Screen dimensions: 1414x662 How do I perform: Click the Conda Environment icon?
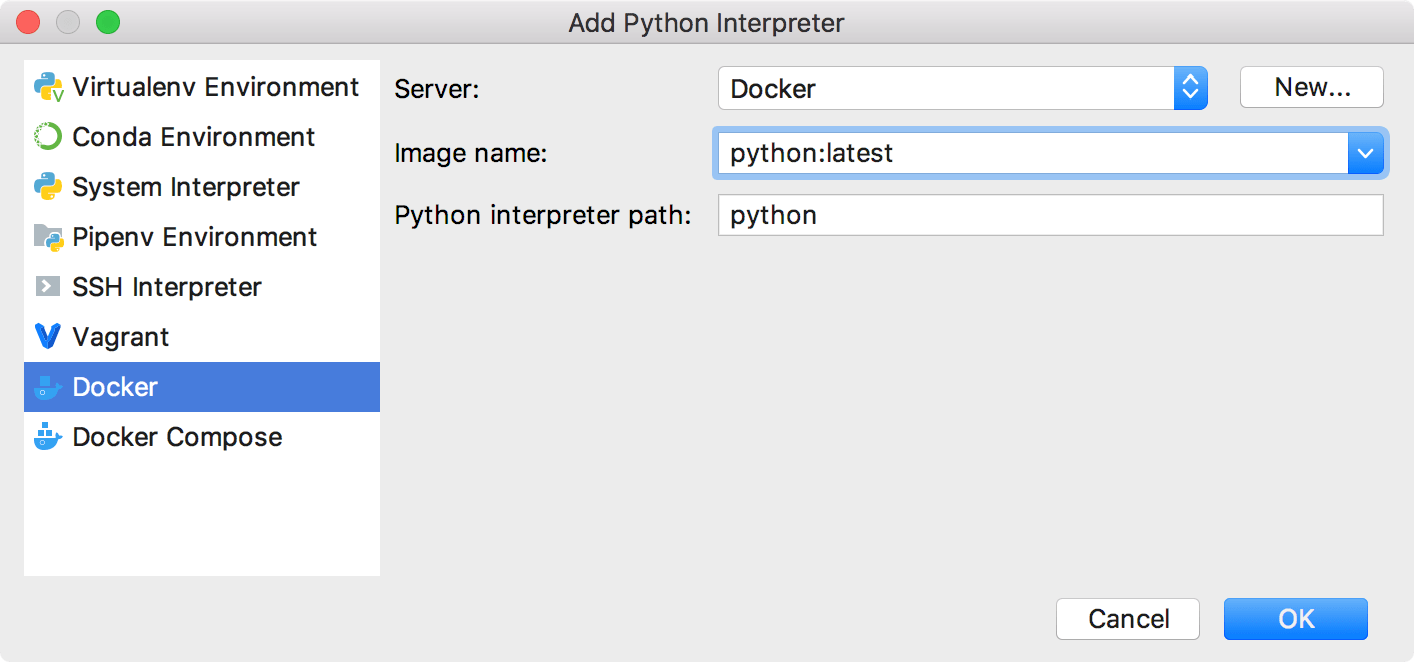click(x=47, y=137)
